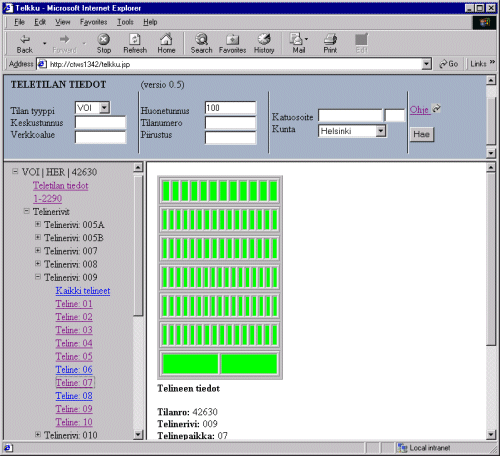Screen dimensions: 500x456
Task: Open the Kunta Helsinki dropdown
Action: (352, 131)
